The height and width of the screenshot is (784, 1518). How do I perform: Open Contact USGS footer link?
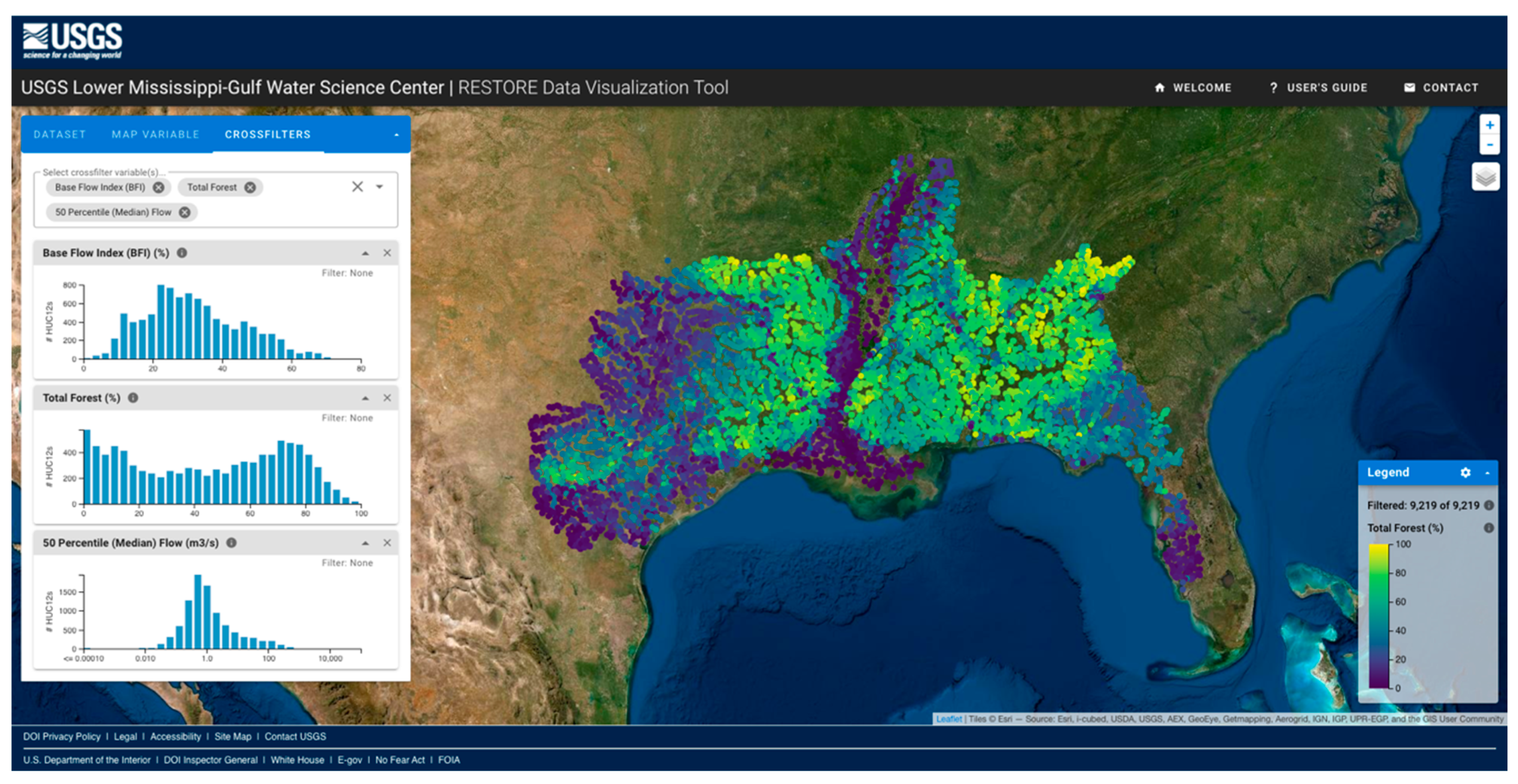(295, 737)
